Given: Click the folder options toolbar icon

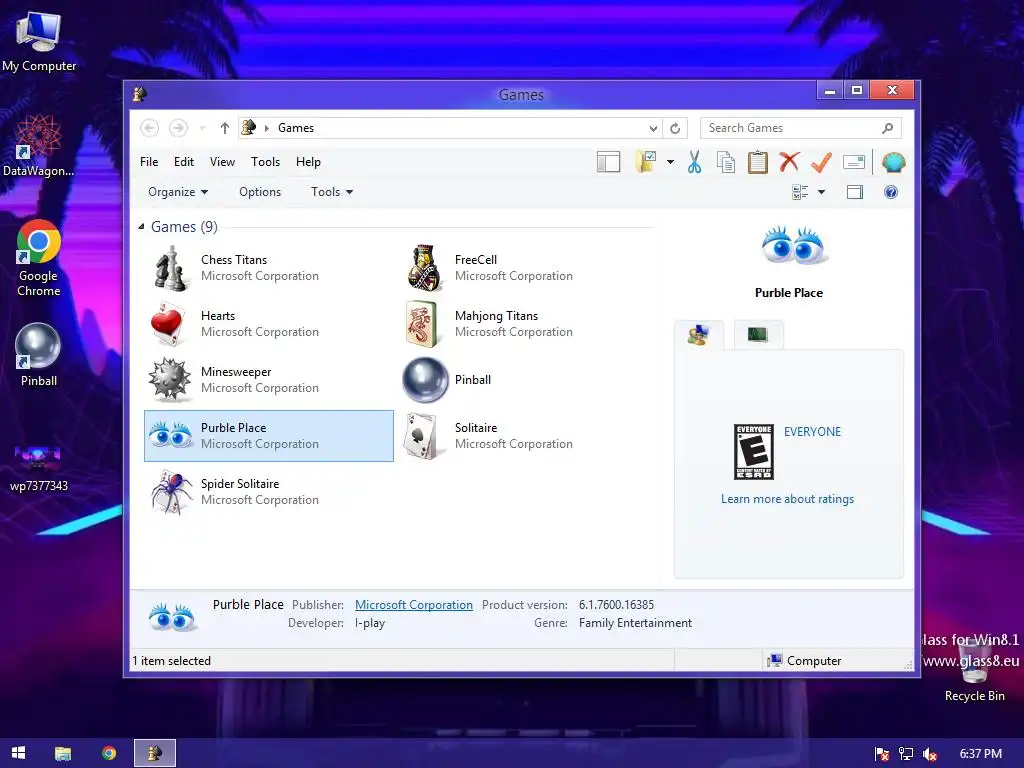Looking at the screenshot, I should click(646, 161).
